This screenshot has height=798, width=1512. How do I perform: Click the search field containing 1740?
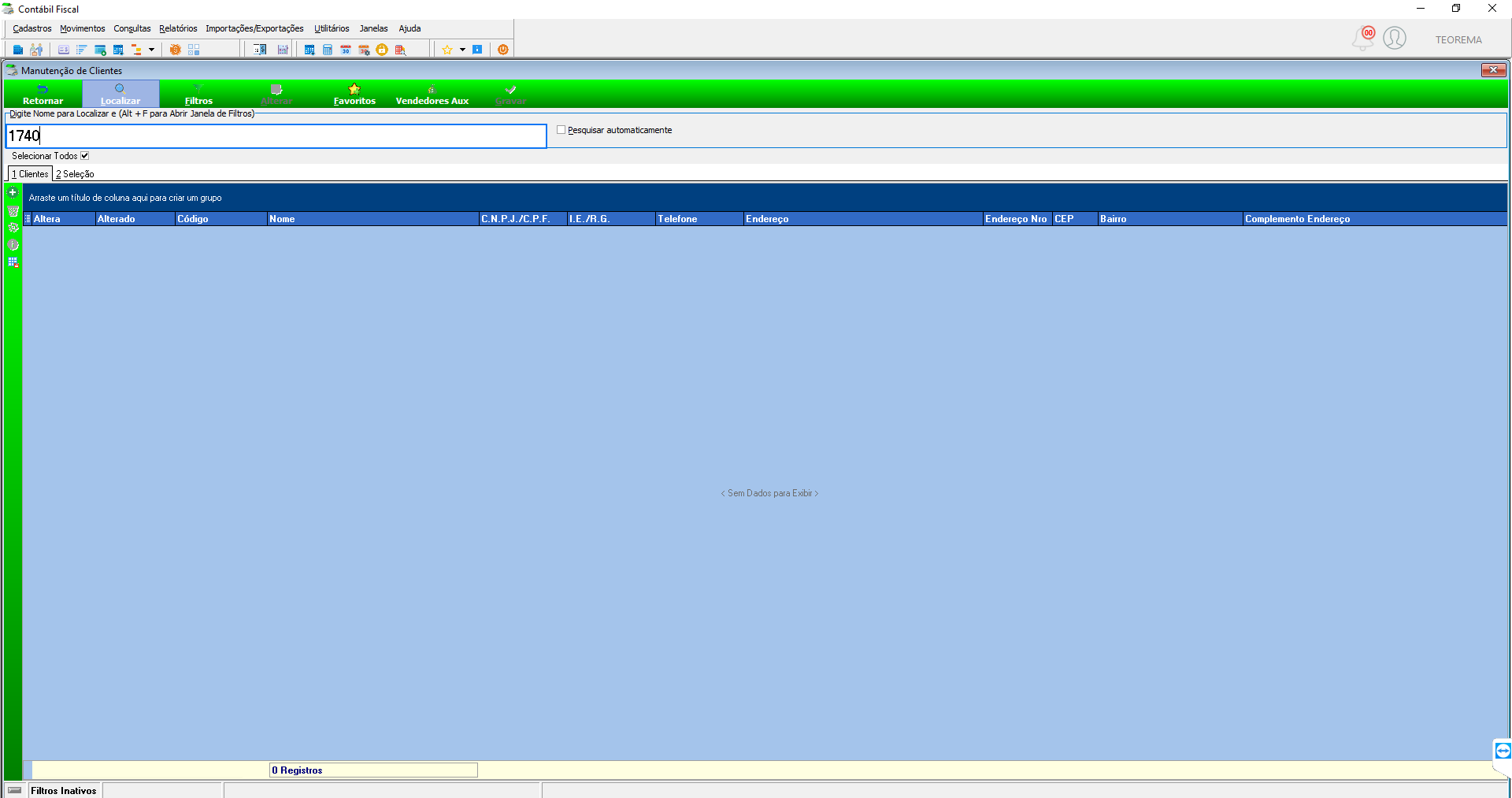tap(276, 136)
